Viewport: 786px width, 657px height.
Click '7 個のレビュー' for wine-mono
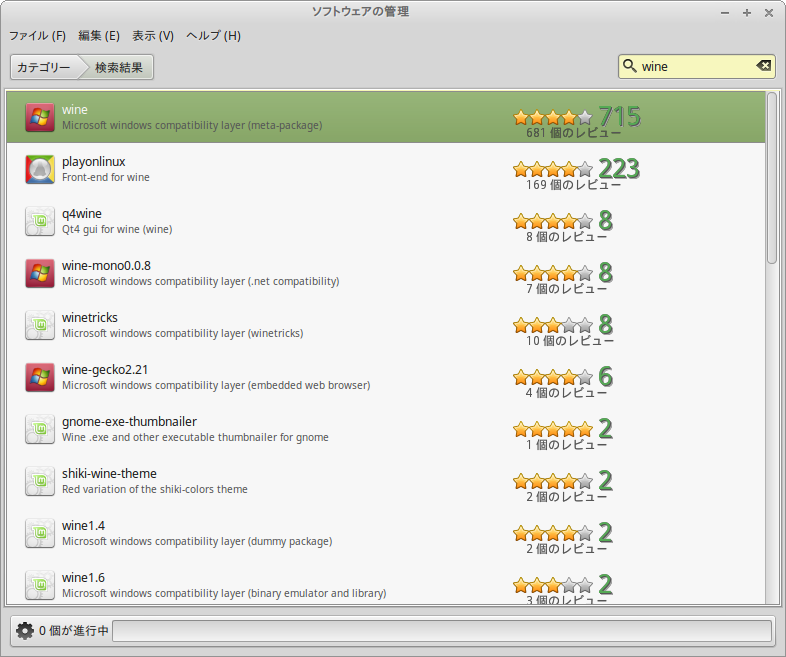coord(566,289)
